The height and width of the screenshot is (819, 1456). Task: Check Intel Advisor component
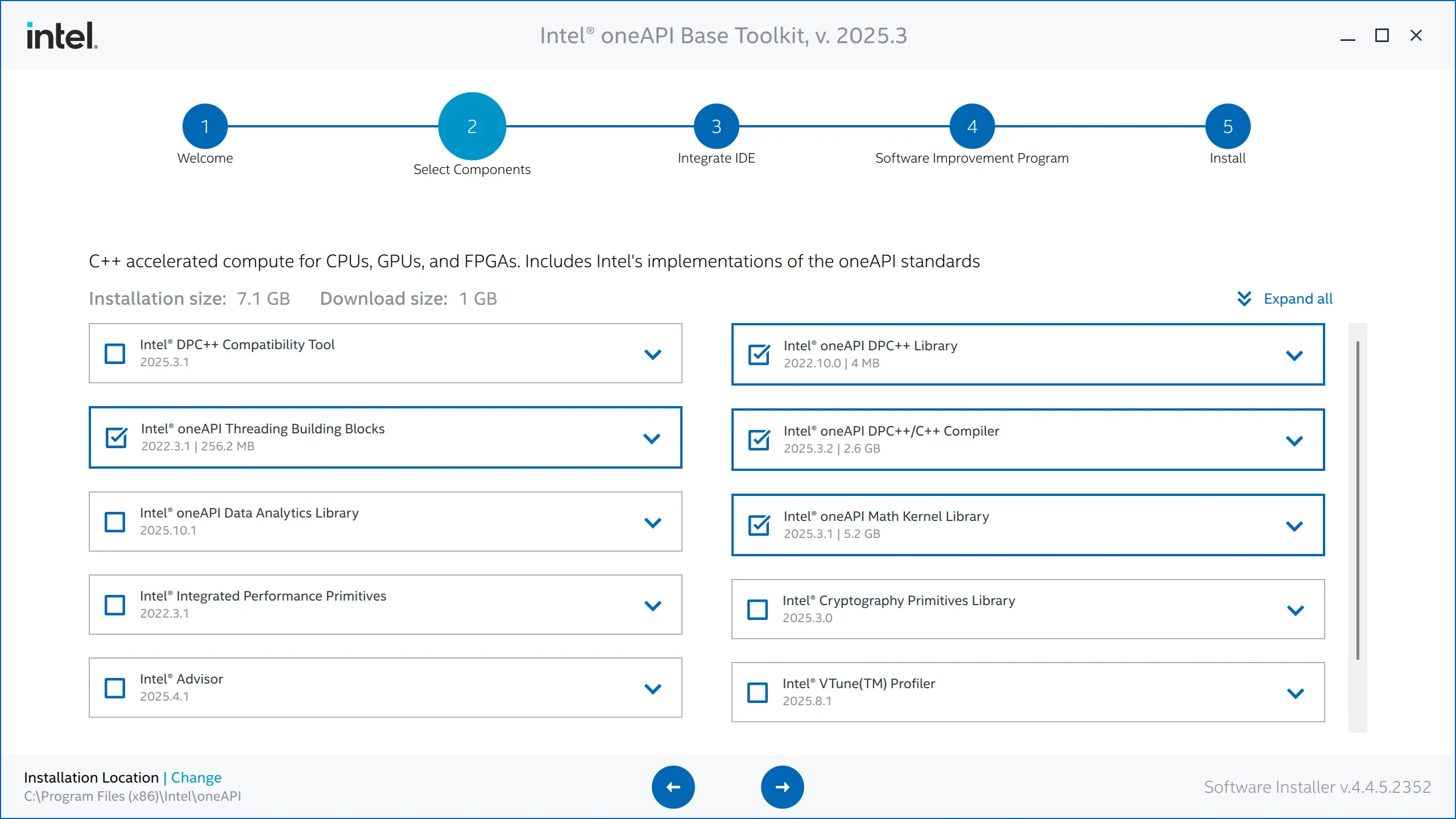(x=115, y=688)
